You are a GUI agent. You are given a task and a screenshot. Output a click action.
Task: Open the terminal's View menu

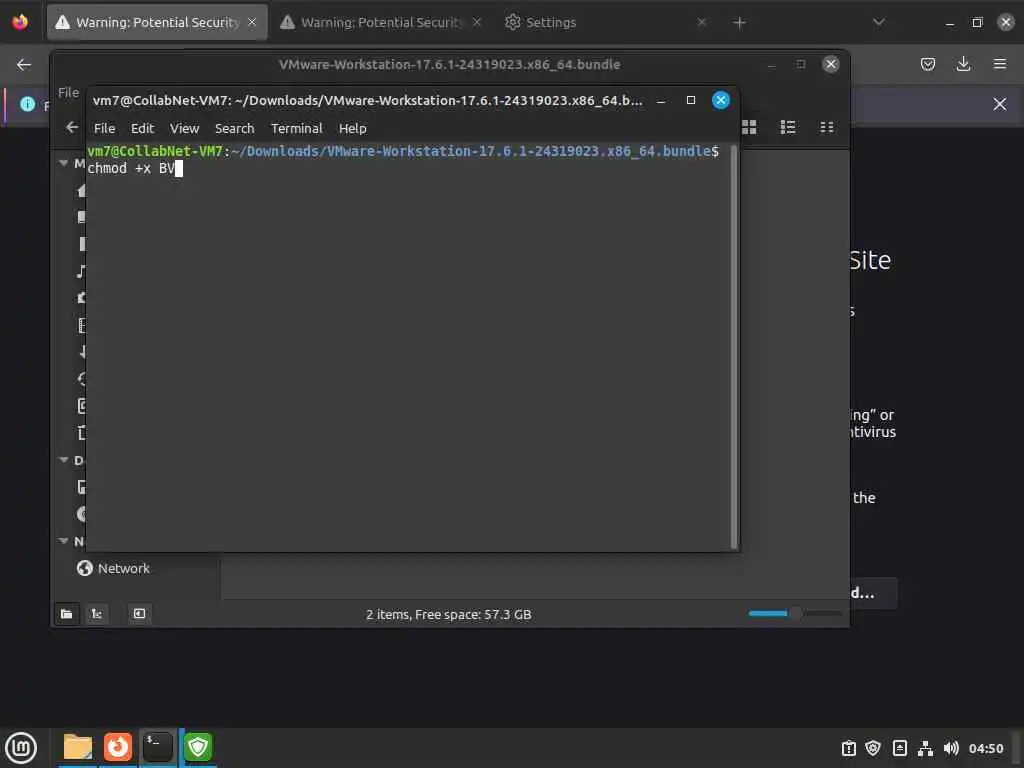click(x=184, y=129)
